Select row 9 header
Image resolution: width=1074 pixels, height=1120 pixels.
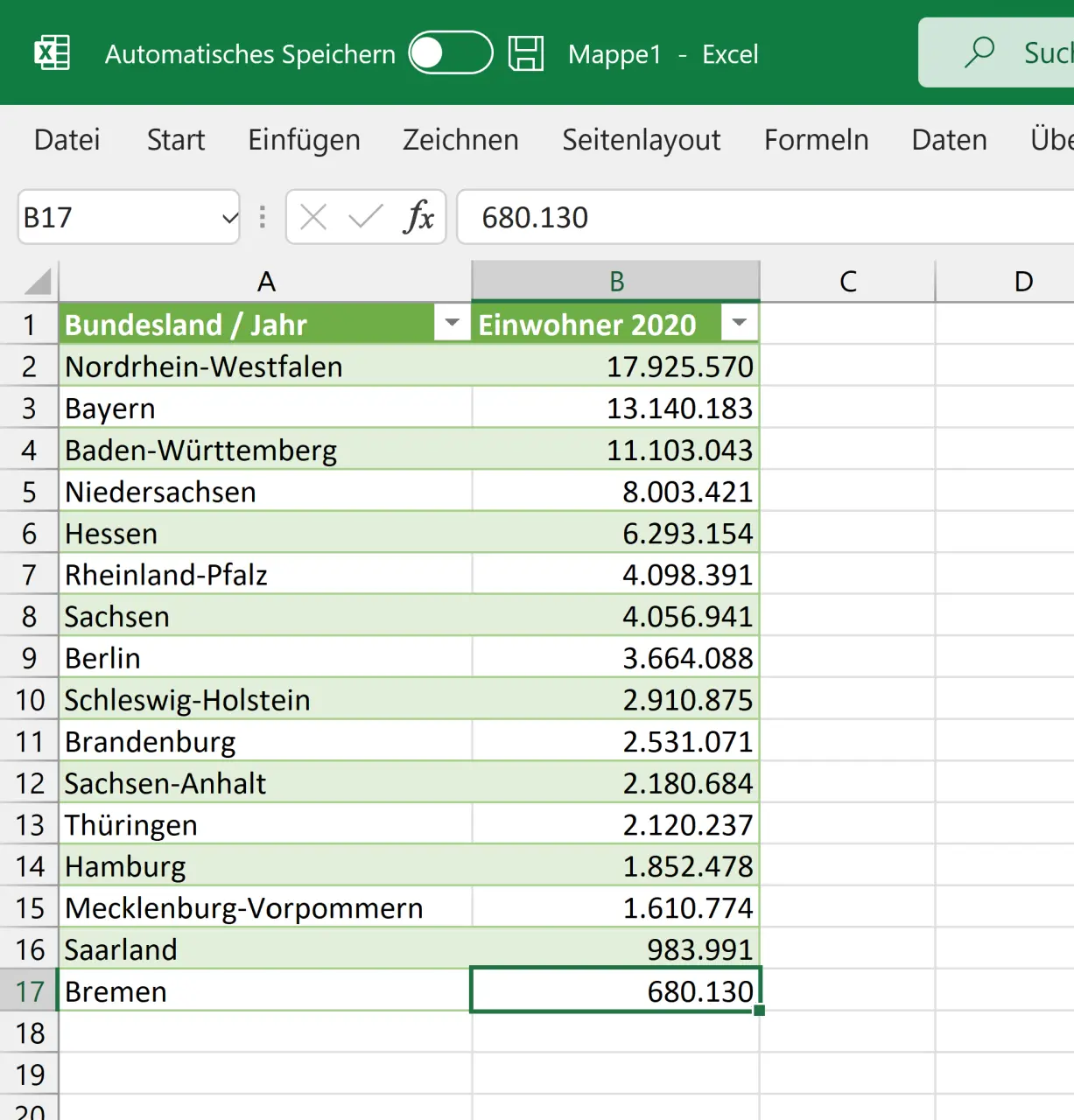pos(29,658)
